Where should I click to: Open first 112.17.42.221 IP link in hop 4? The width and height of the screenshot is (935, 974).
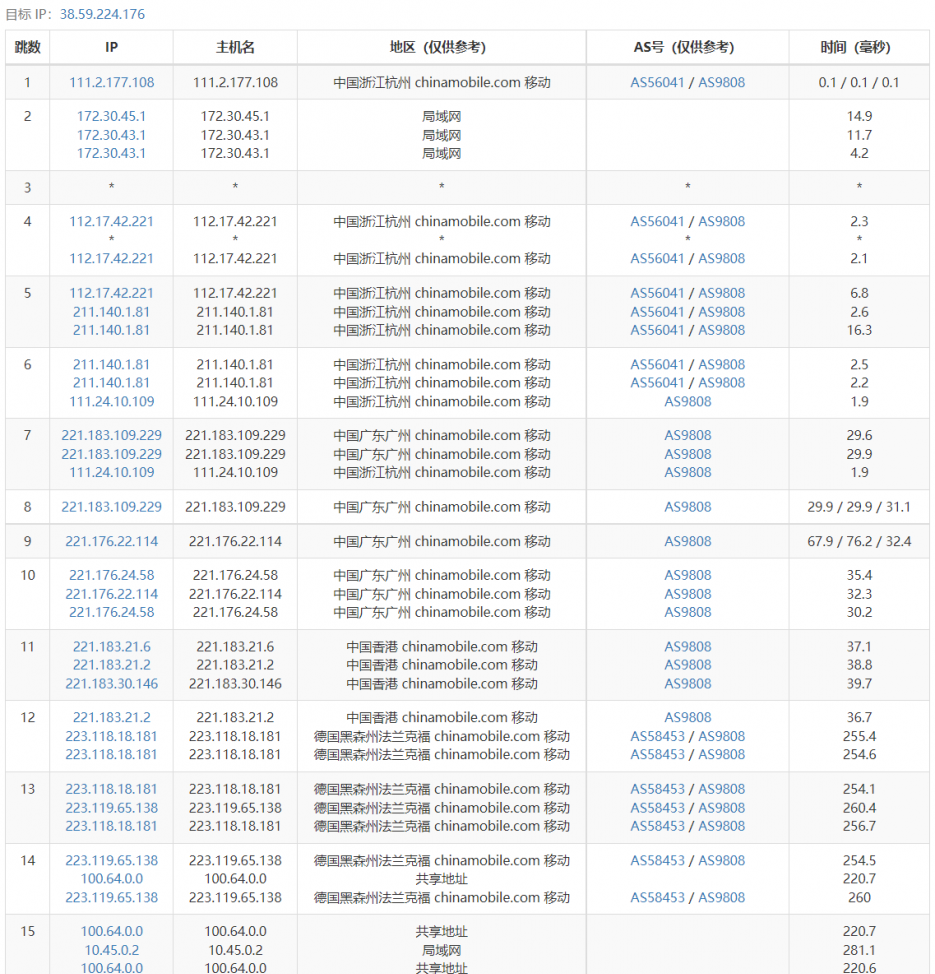(112, 222)
